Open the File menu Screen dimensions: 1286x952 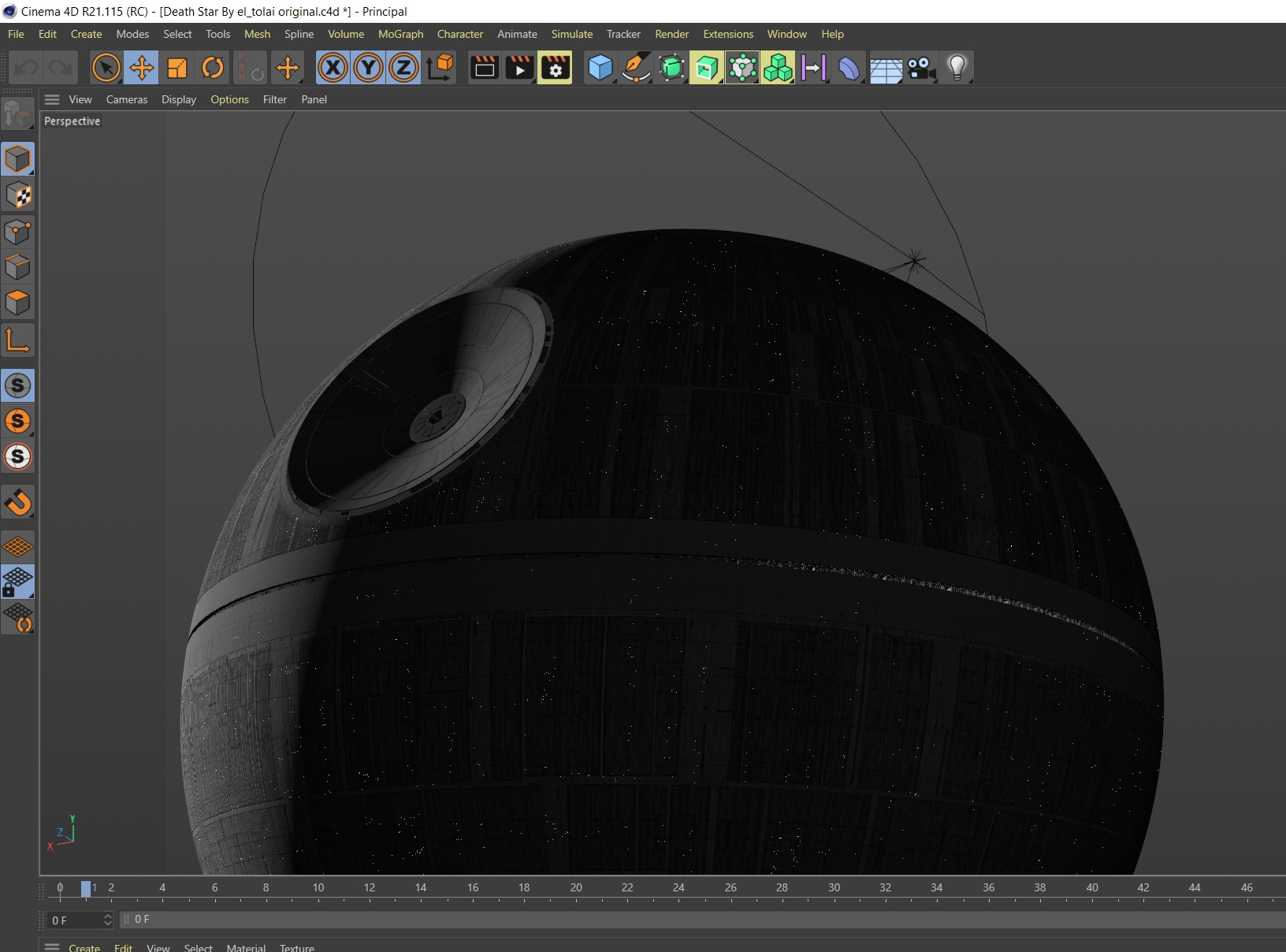point(16,34)
